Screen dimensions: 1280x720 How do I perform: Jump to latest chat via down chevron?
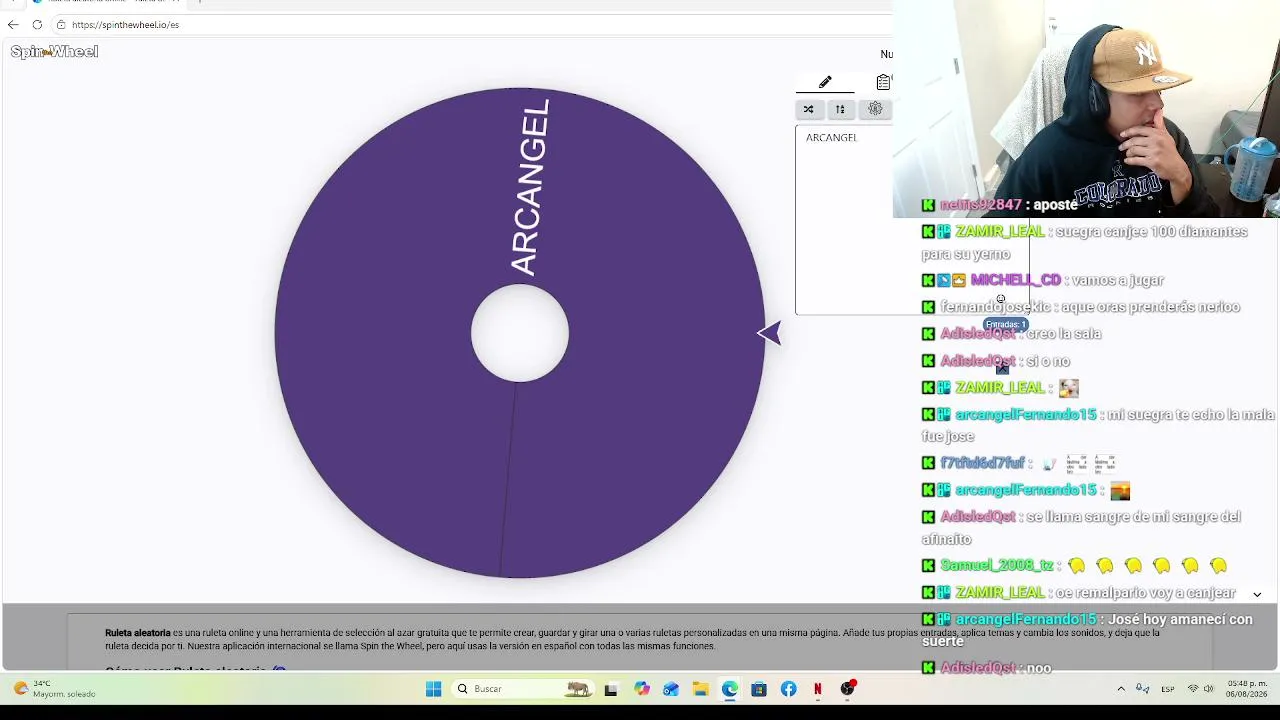[x=1257, y=594]
